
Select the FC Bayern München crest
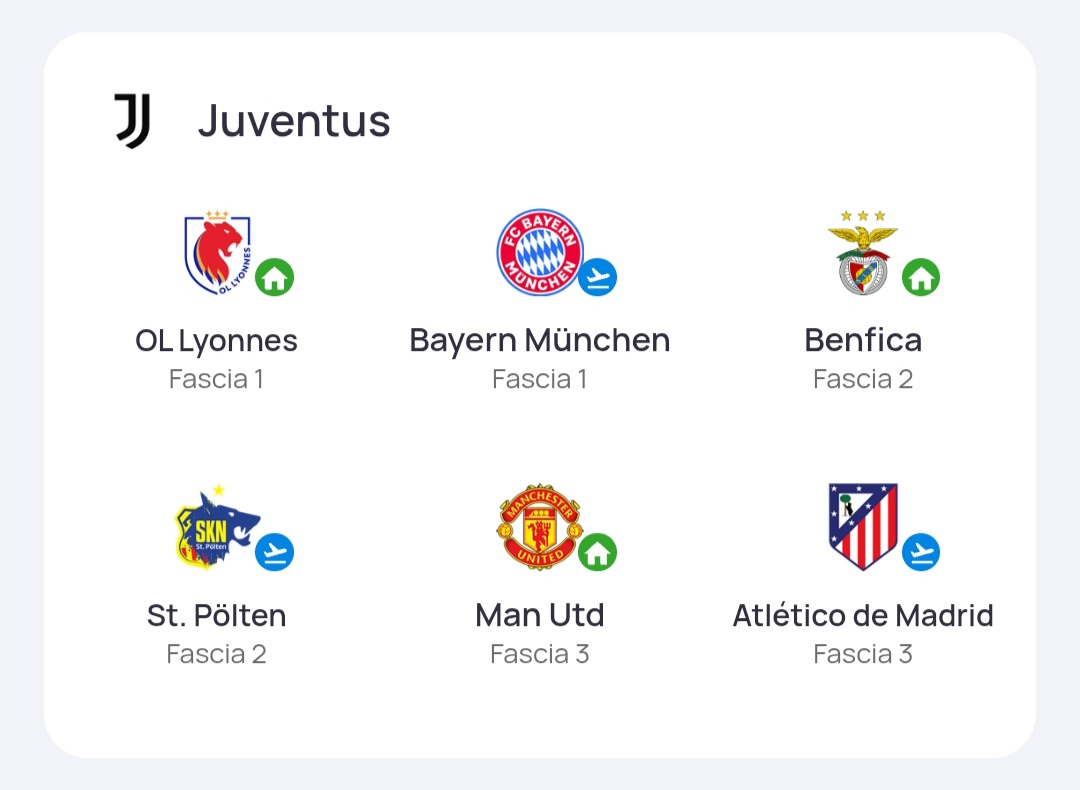[540, 252]
